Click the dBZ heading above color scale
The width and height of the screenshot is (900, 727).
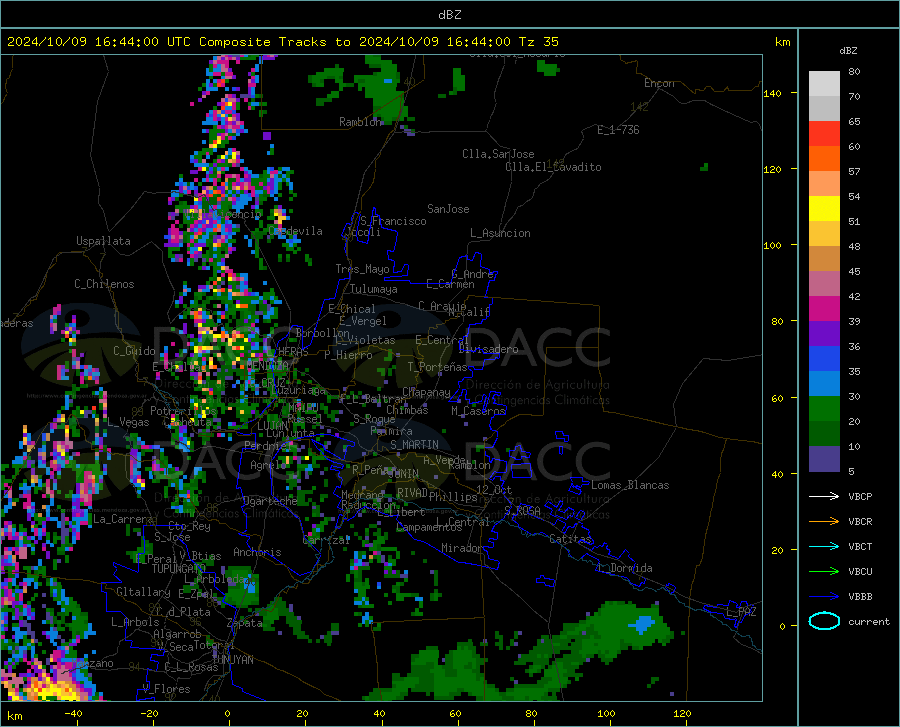tap(848, 50)
